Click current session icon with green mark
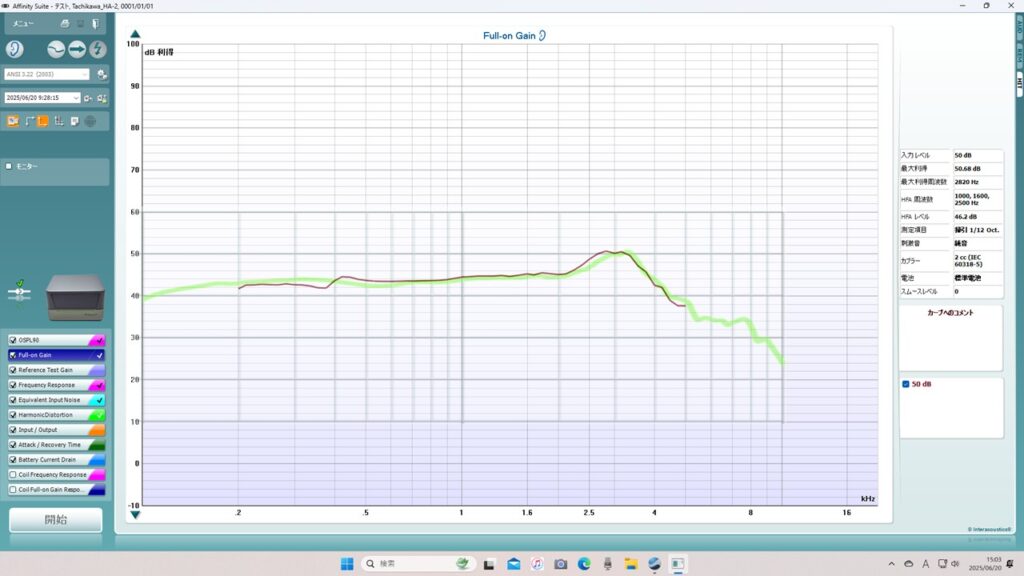 pyautogui.click(x=102, y=98)
